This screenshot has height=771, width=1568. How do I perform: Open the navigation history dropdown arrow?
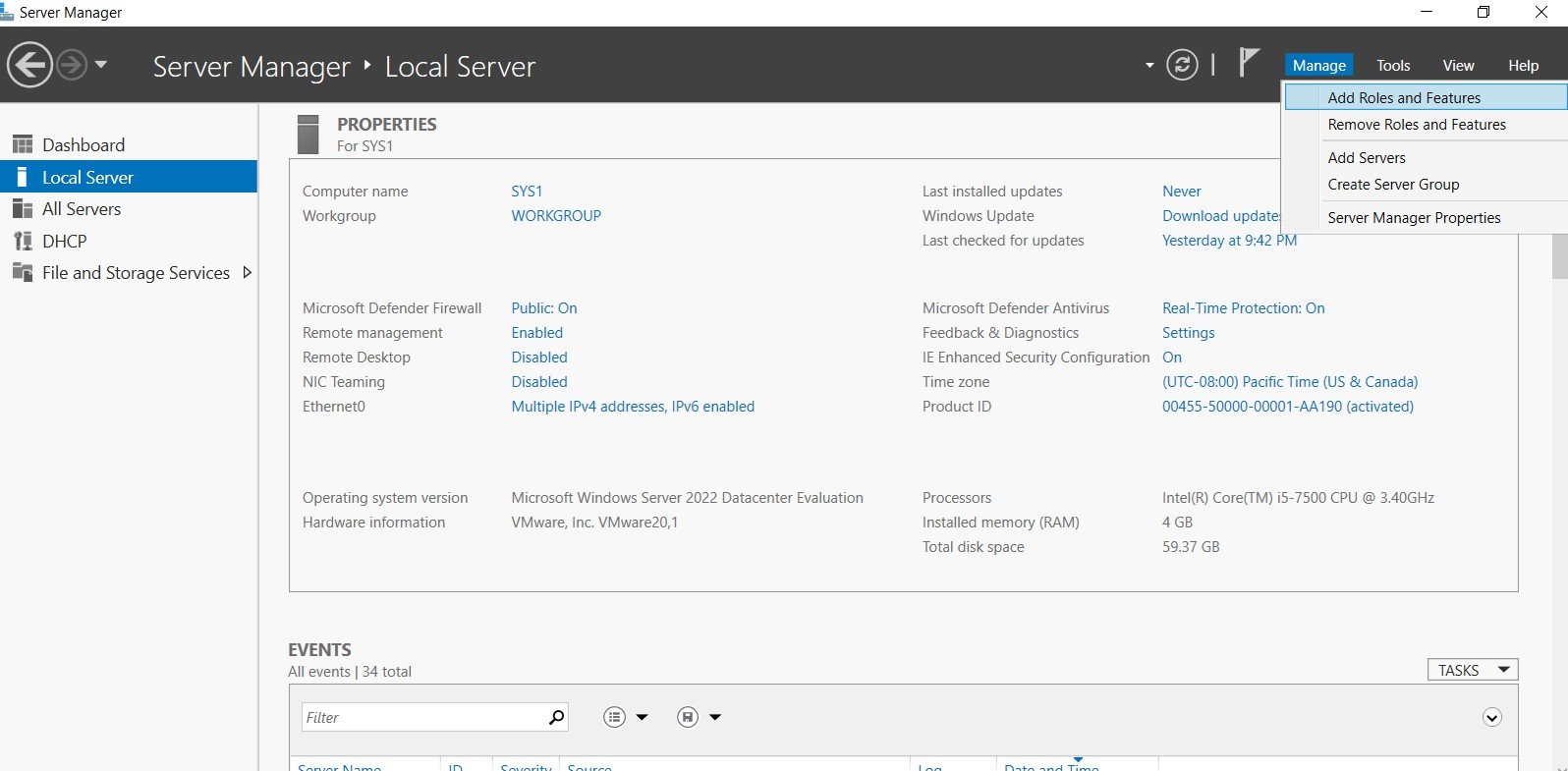[100, 65]
